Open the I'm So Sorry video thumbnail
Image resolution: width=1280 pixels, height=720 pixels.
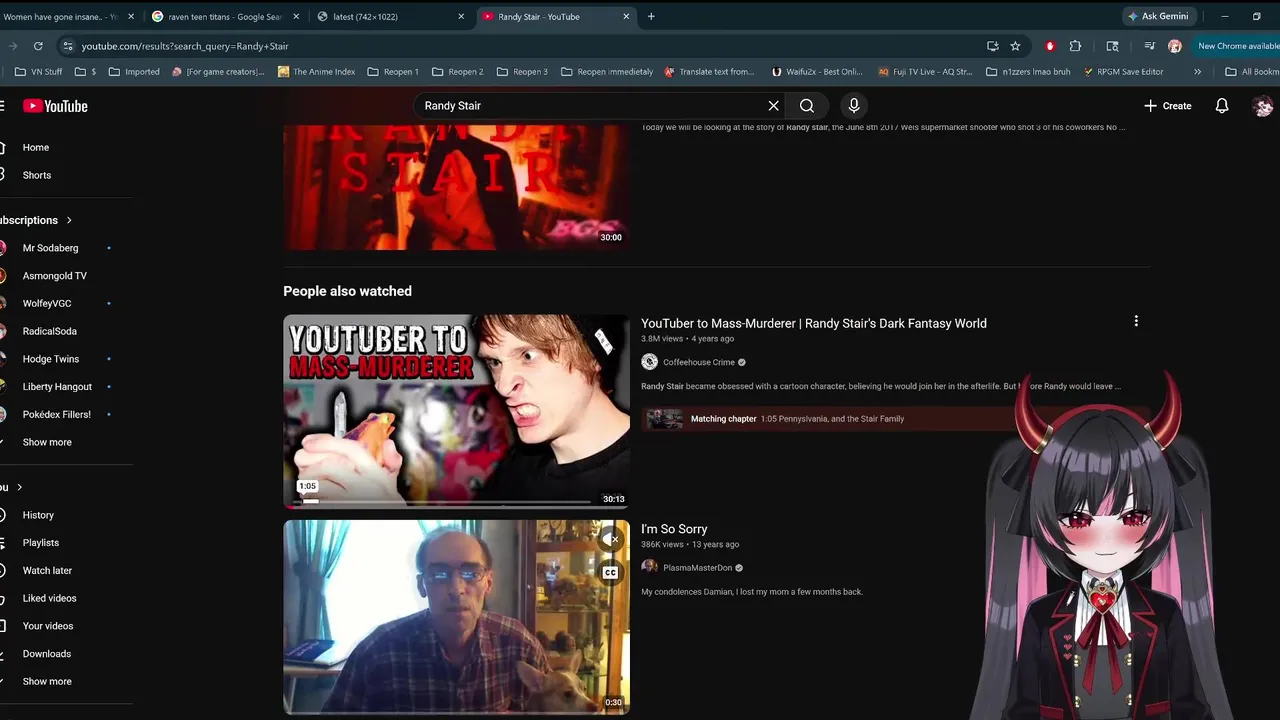pos(456,616)
